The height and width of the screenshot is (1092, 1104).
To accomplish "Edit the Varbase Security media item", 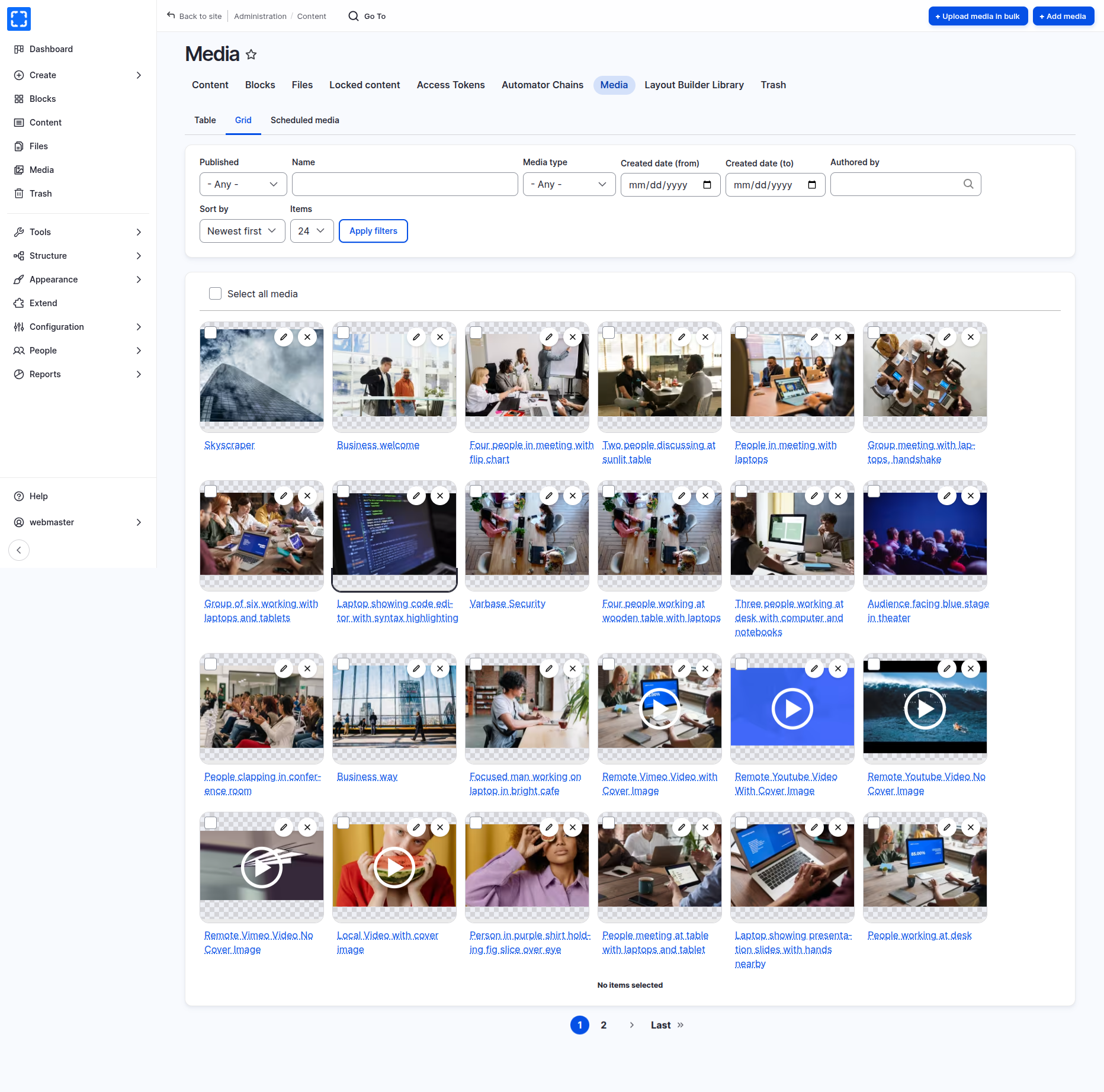I will pyautogui.click(x=549, y=496).
